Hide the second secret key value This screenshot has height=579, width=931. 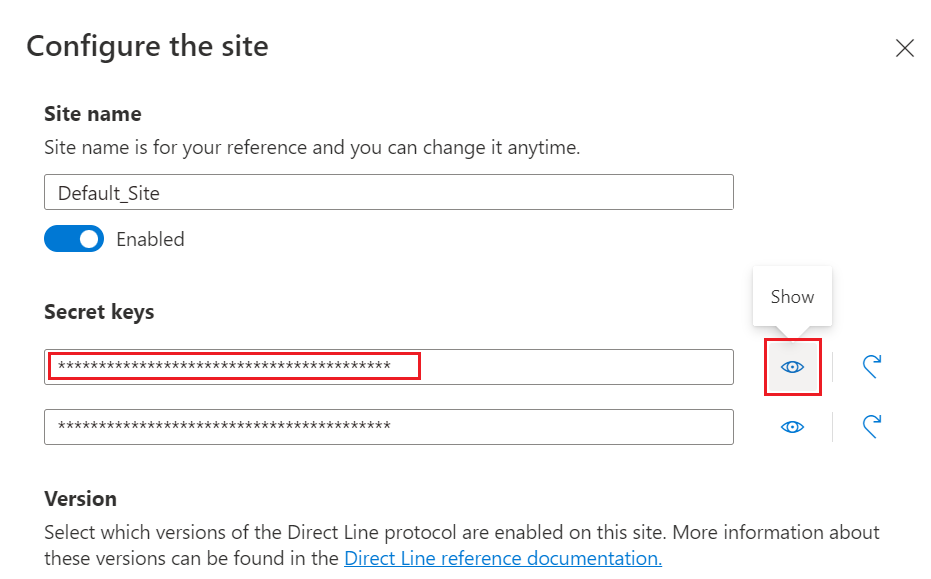(x=792, y=427)
